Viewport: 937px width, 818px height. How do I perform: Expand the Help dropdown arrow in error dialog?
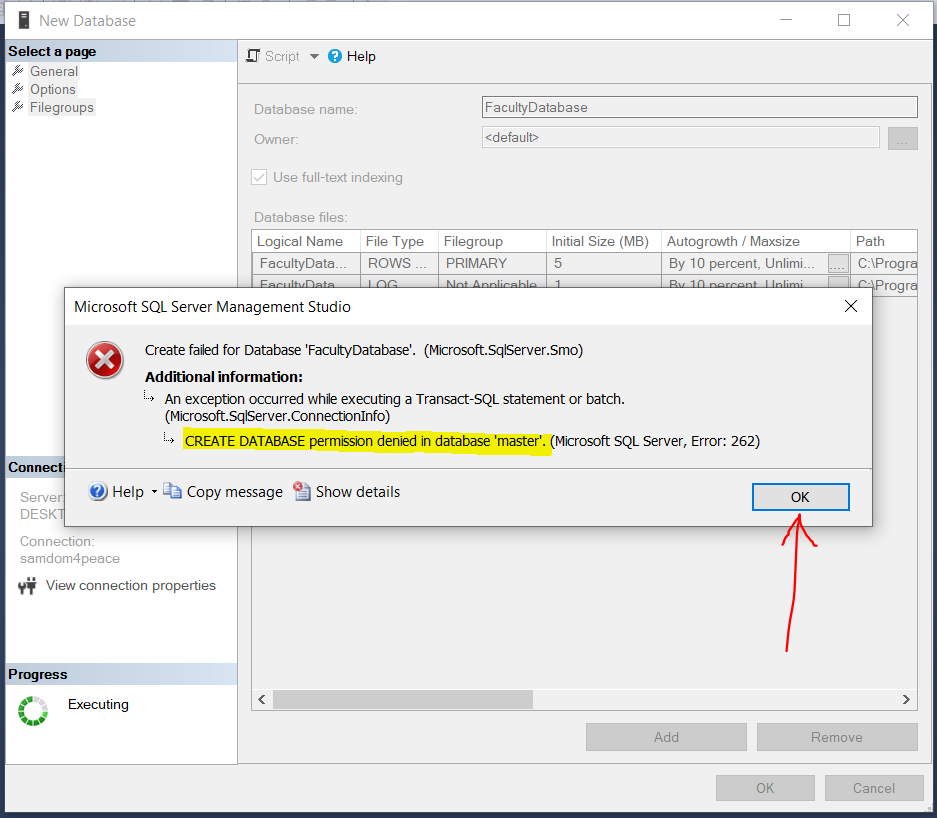(x=154, y=492)
